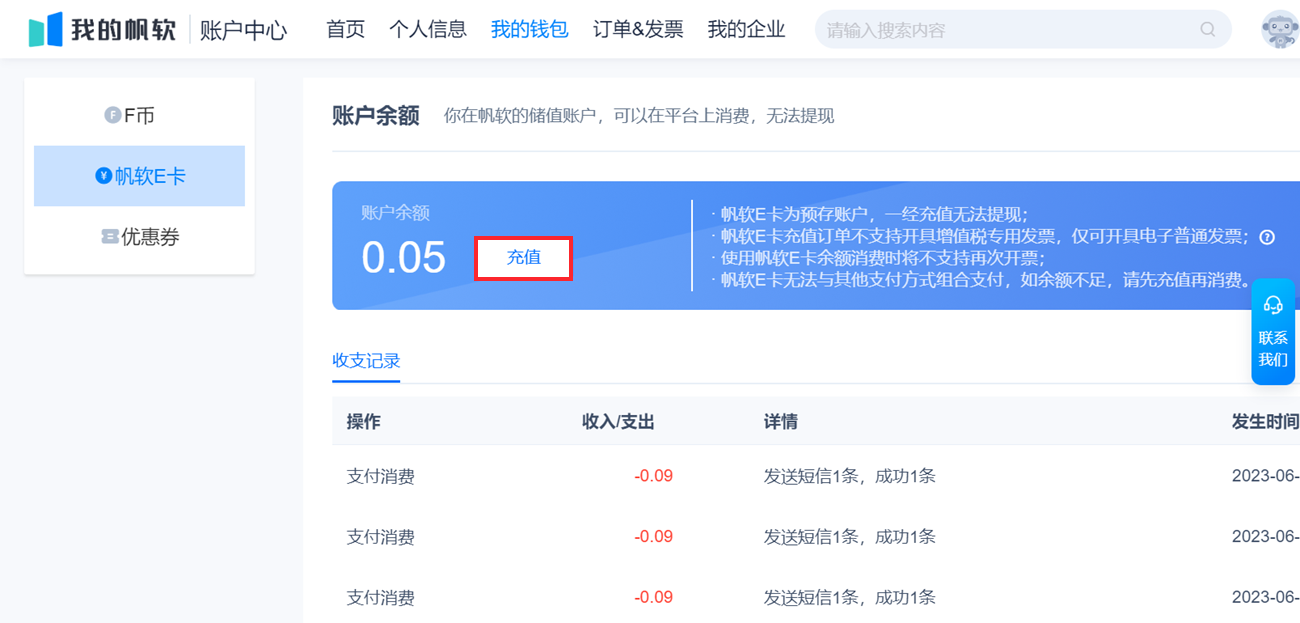Click the 收入/支出 column header
The image size is (1300, 623).
[x=618, y=421]
